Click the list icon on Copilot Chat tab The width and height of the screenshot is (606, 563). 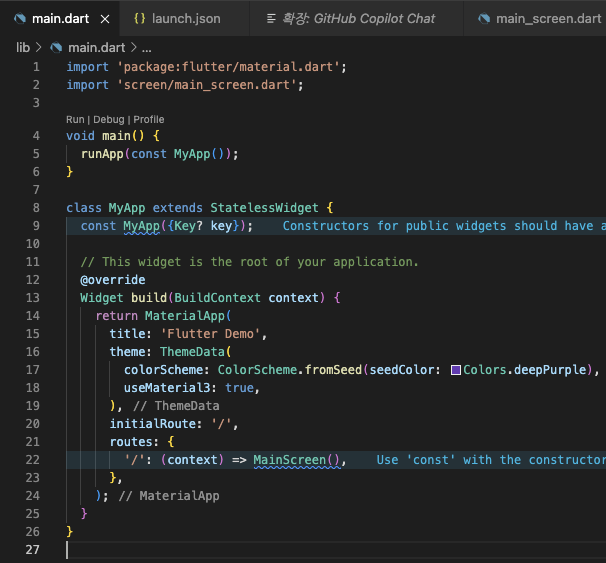pos(271,19)
